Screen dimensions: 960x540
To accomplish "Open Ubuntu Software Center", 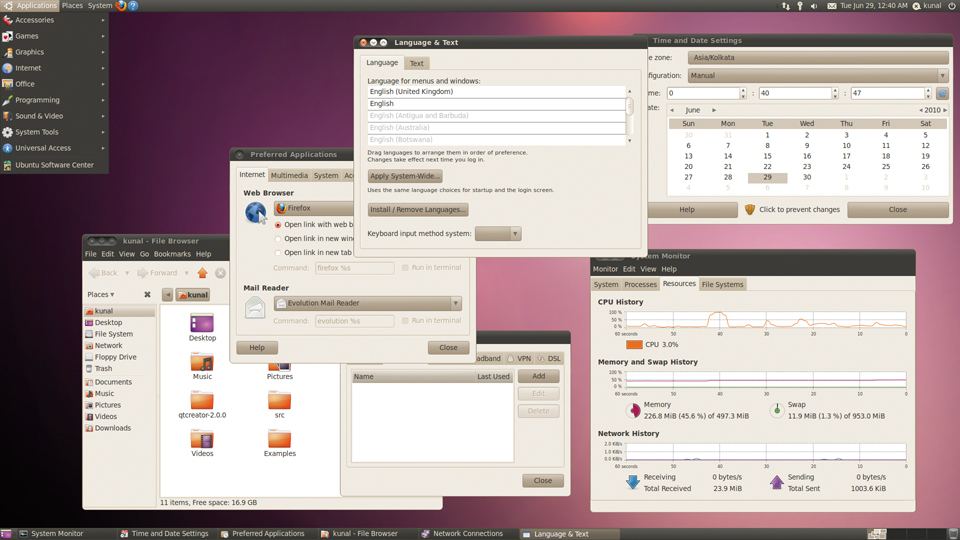I will pyautogui.click(x=54, y=165).
